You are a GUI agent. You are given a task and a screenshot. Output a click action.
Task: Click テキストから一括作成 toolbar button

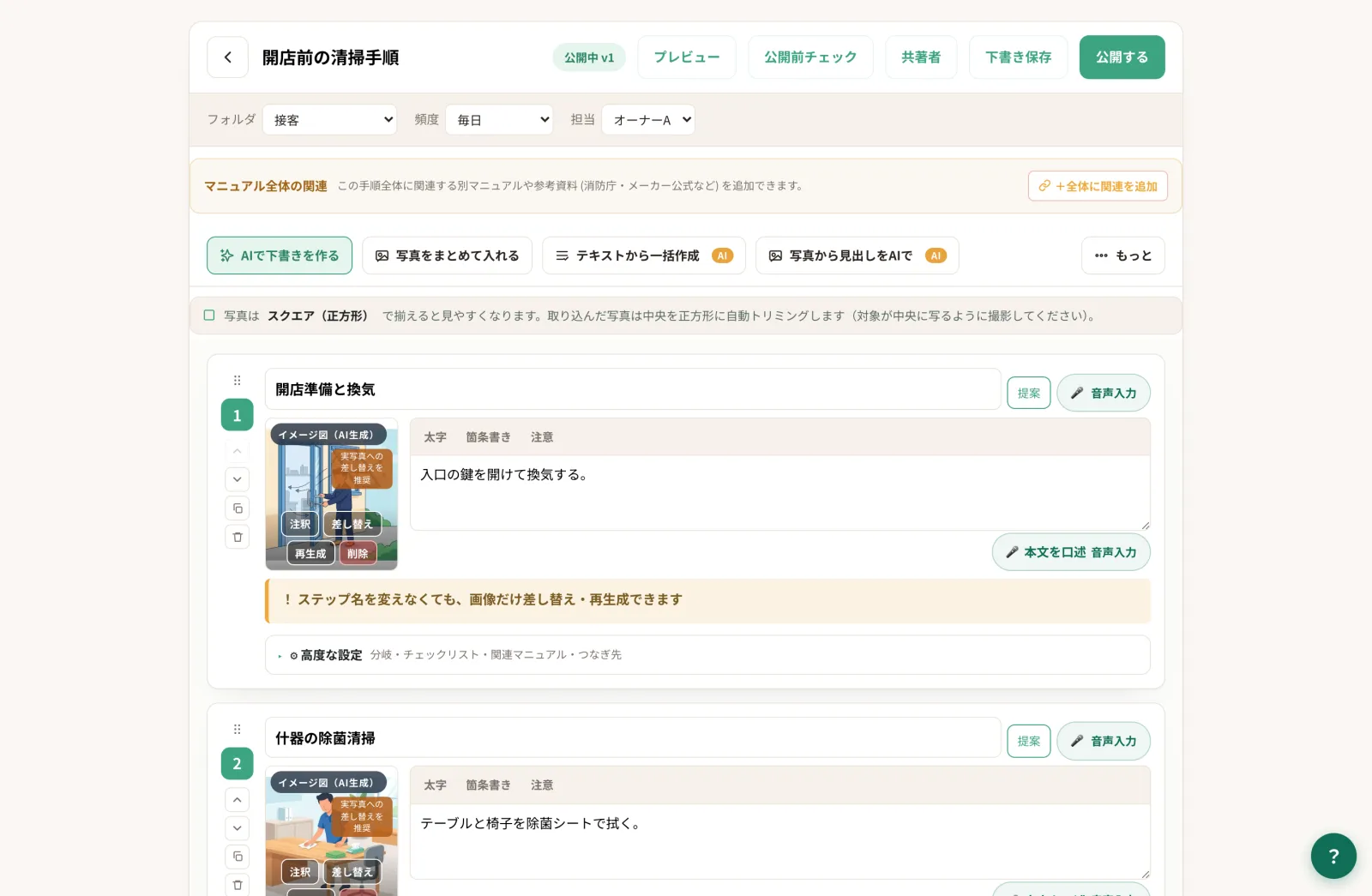(x=644, y=256)
